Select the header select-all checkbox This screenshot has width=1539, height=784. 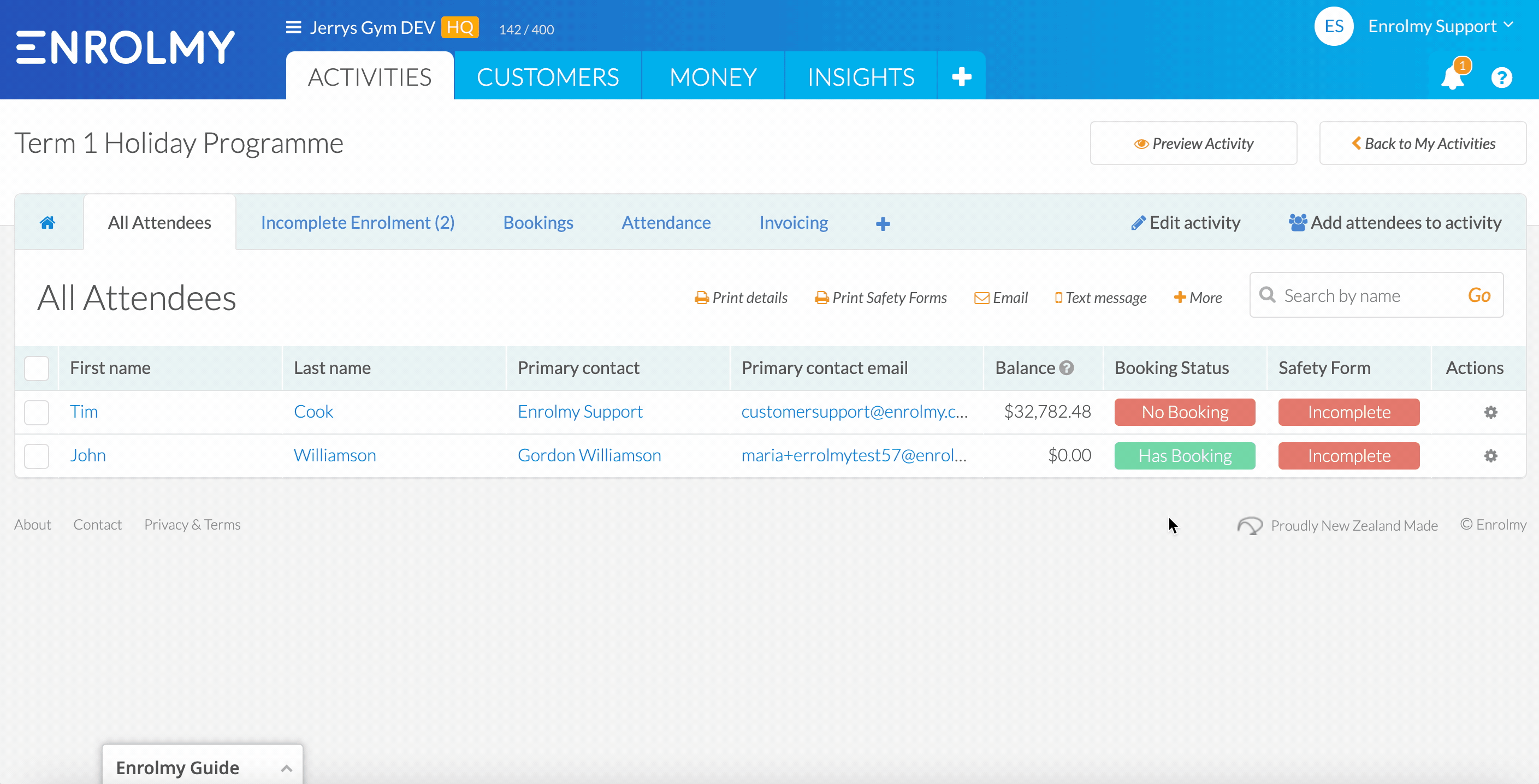pyautogui.click(x=37, y=369)
